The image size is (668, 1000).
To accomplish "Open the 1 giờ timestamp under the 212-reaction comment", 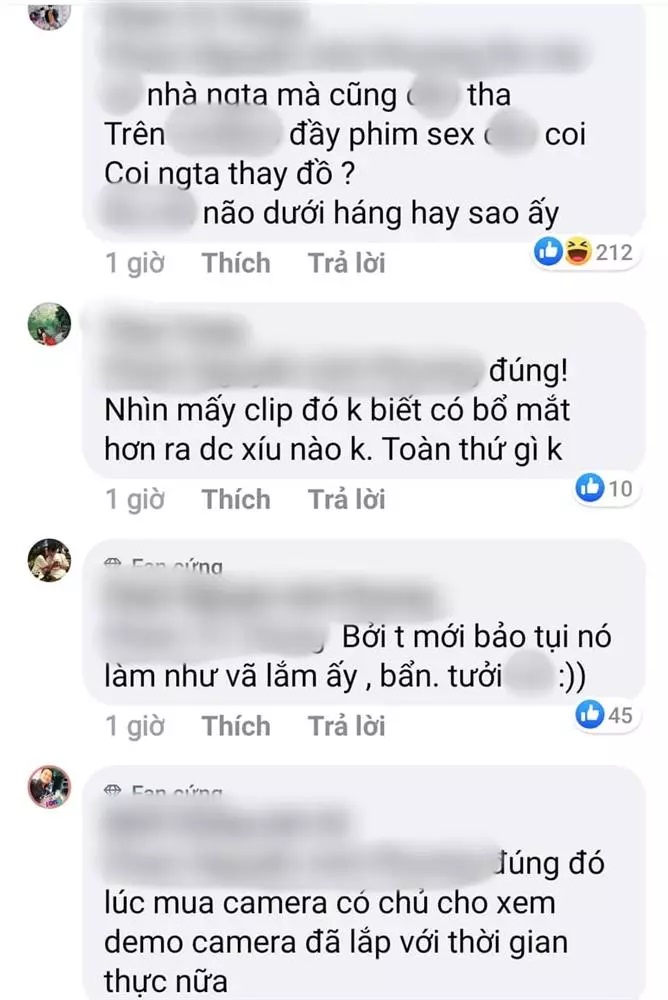I will click(135, 263).
